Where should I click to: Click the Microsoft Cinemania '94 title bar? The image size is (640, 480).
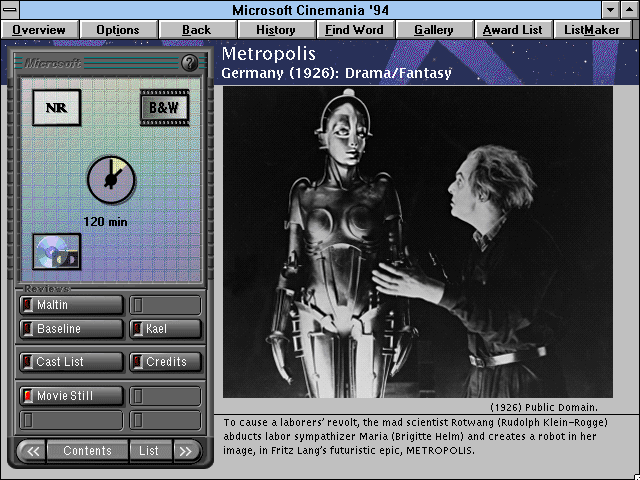[310, 9]
